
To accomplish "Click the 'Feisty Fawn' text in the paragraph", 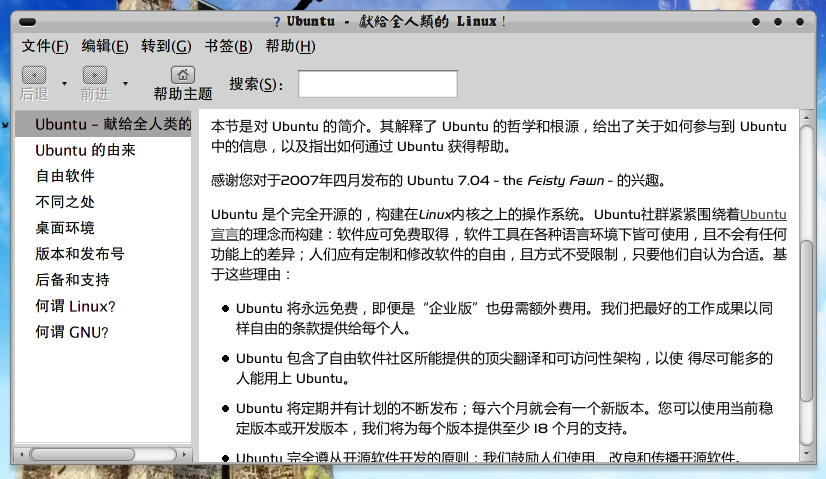I will 565,181.
